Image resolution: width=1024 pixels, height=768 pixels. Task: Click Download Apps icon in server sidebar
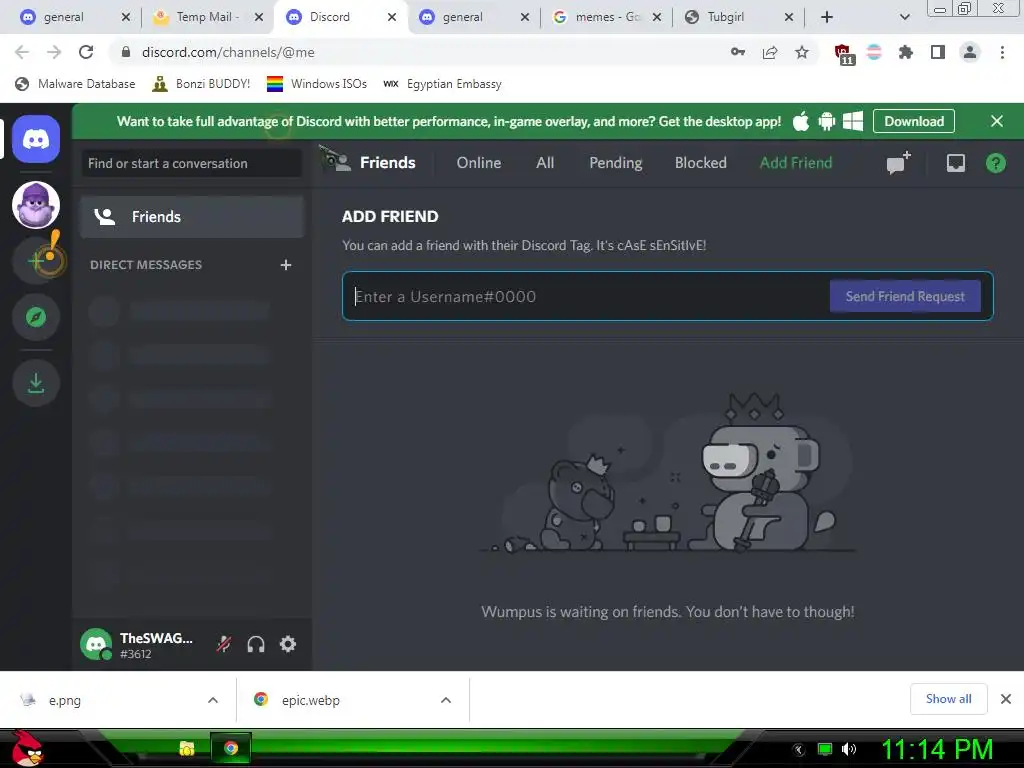pos(36,383)
